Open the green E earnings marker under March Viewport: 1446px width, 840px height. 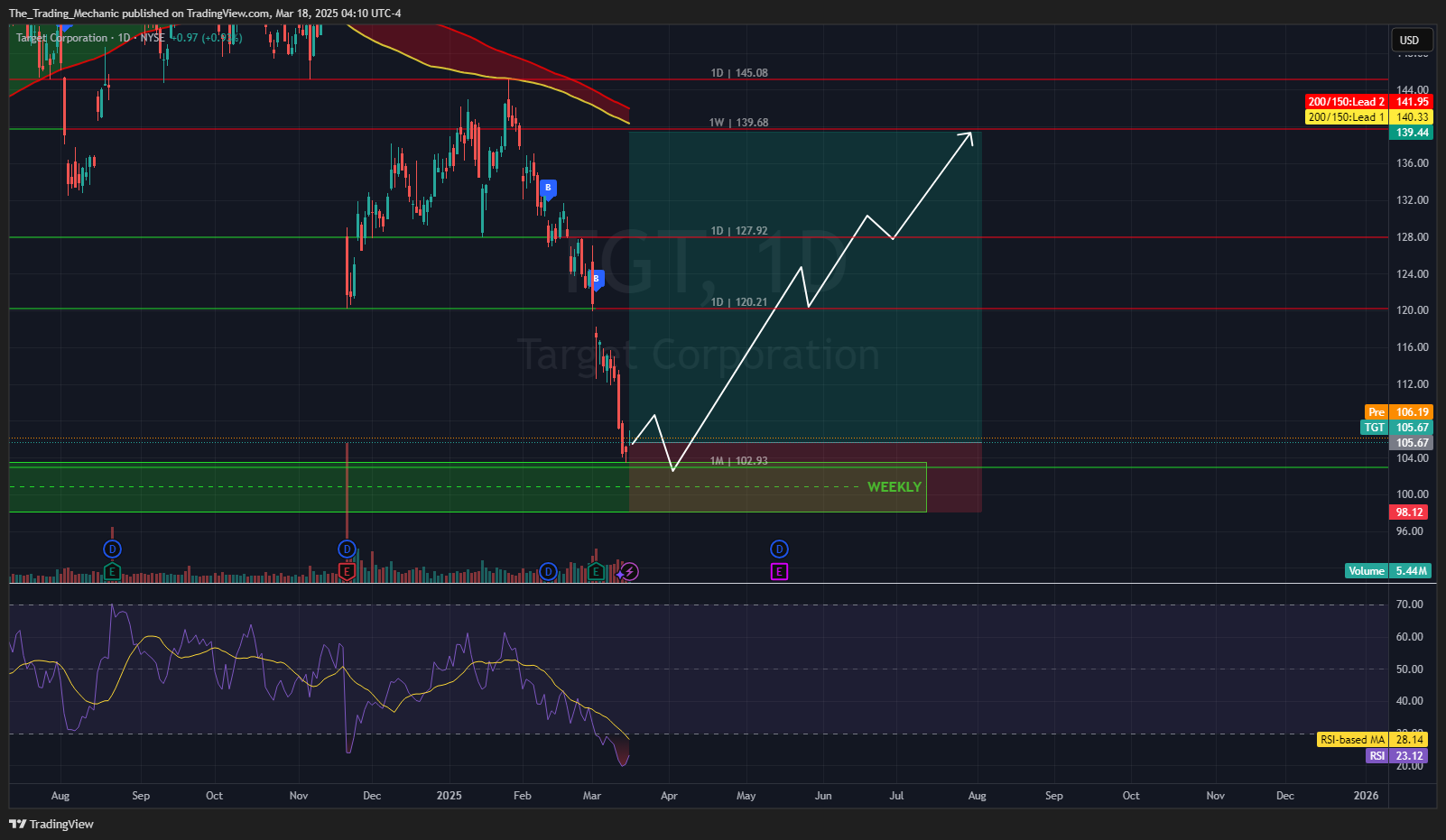[x=595, y=571]
